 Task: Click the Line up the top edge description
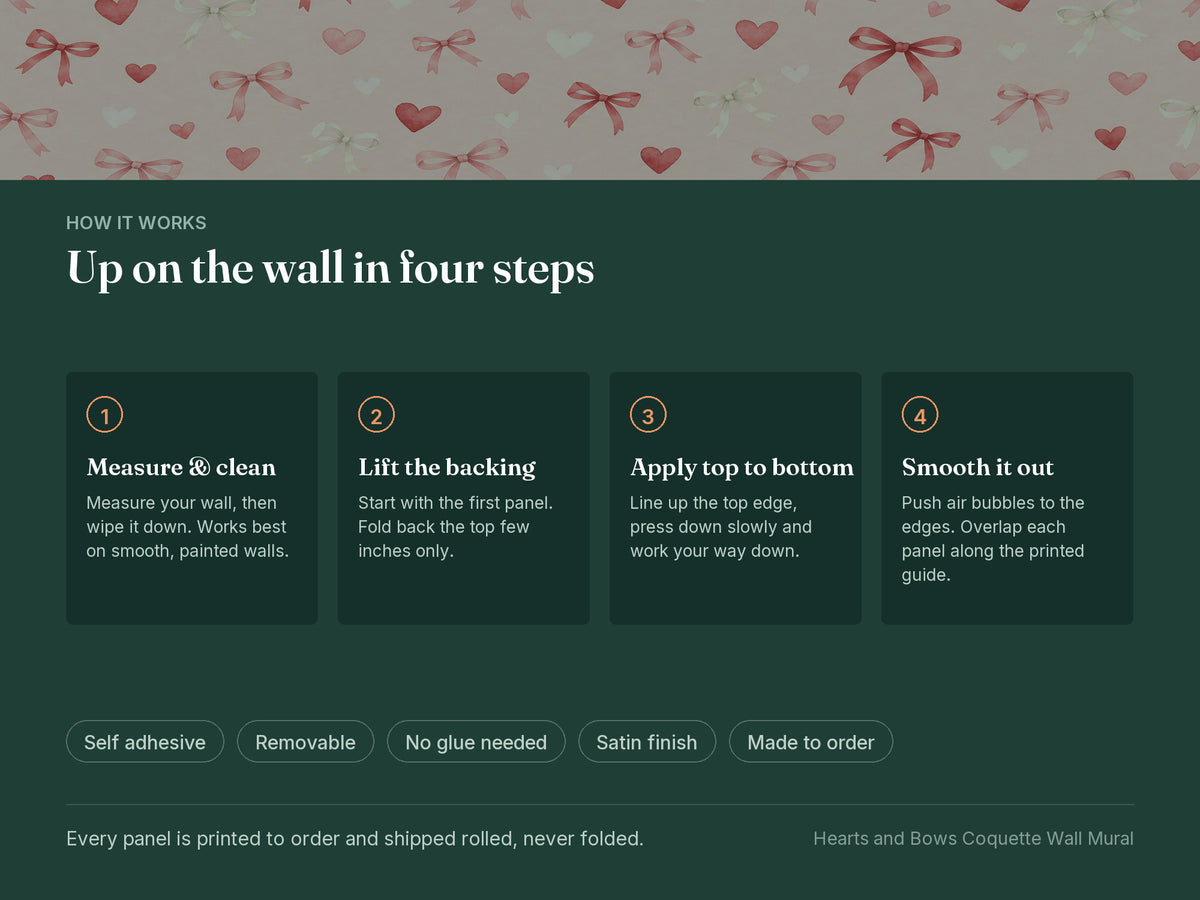pyautogui.click(x=721, y=527)
